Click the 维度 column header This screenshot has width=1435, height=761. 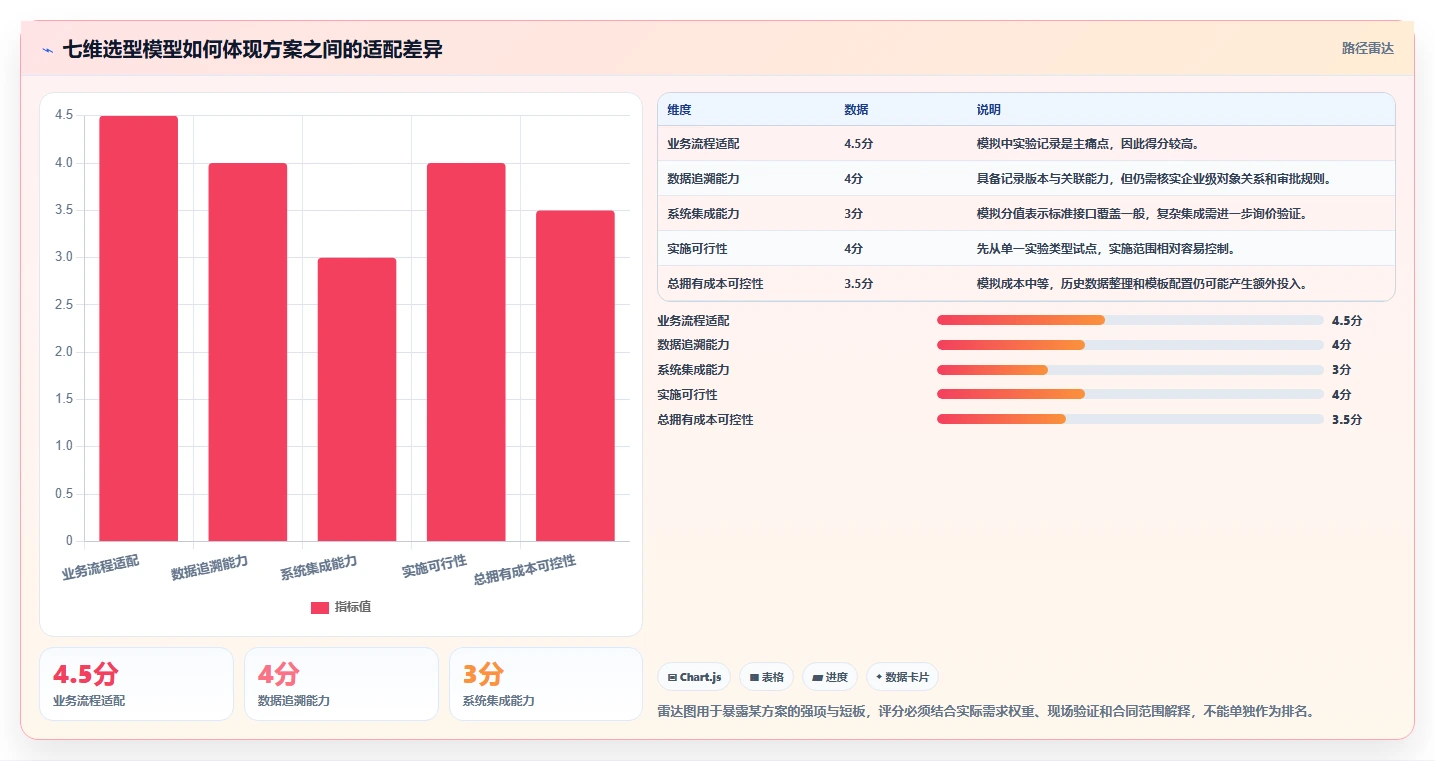679,110
